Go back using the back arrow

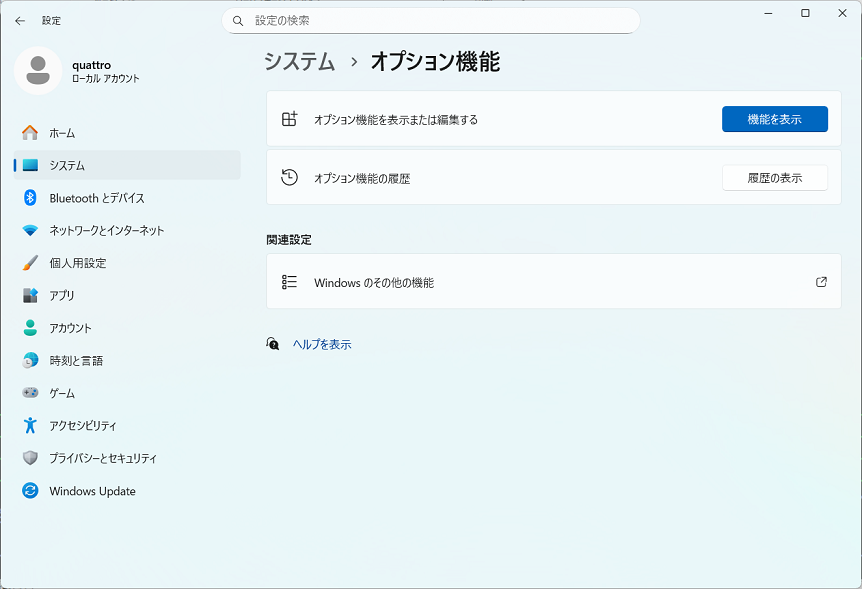click(20, 20)
